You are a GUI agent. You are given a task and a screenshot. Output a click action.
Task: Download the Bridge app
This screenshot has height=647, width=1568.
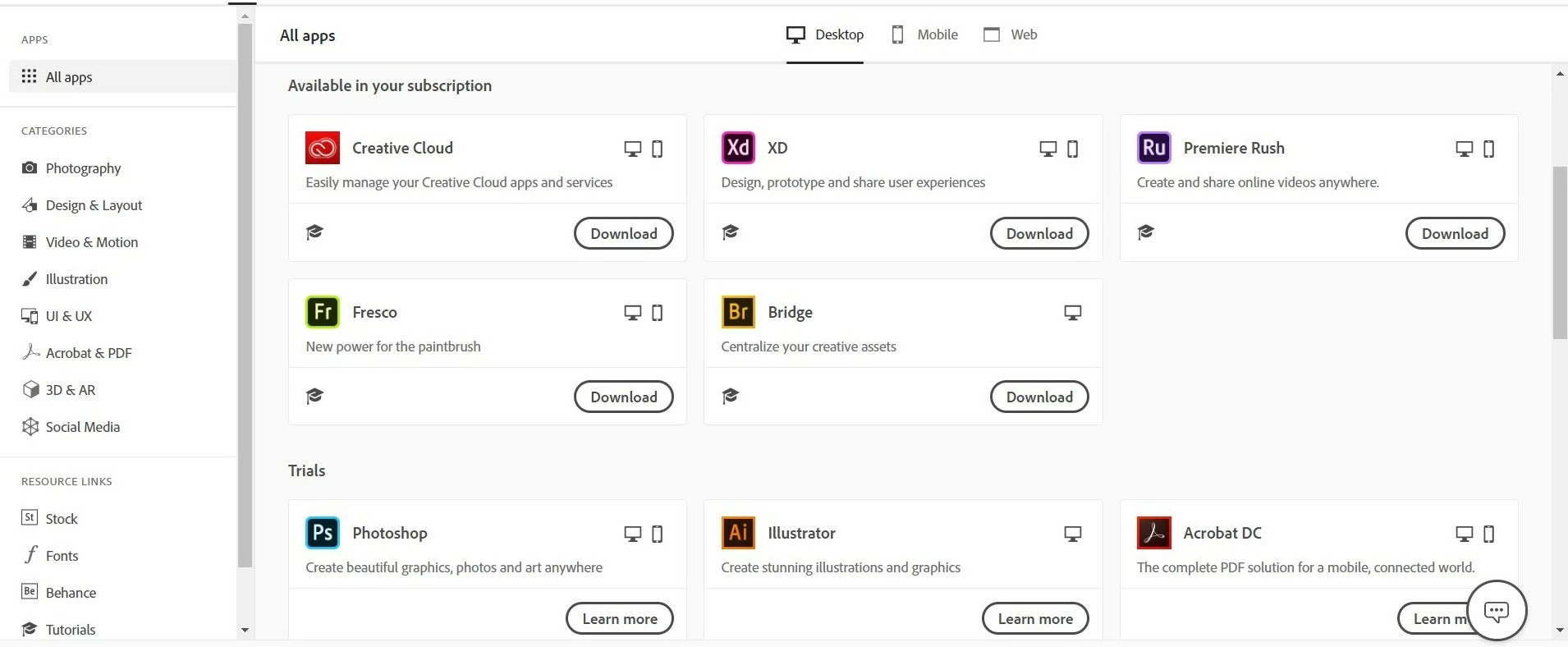click(x=1039, y=397)
